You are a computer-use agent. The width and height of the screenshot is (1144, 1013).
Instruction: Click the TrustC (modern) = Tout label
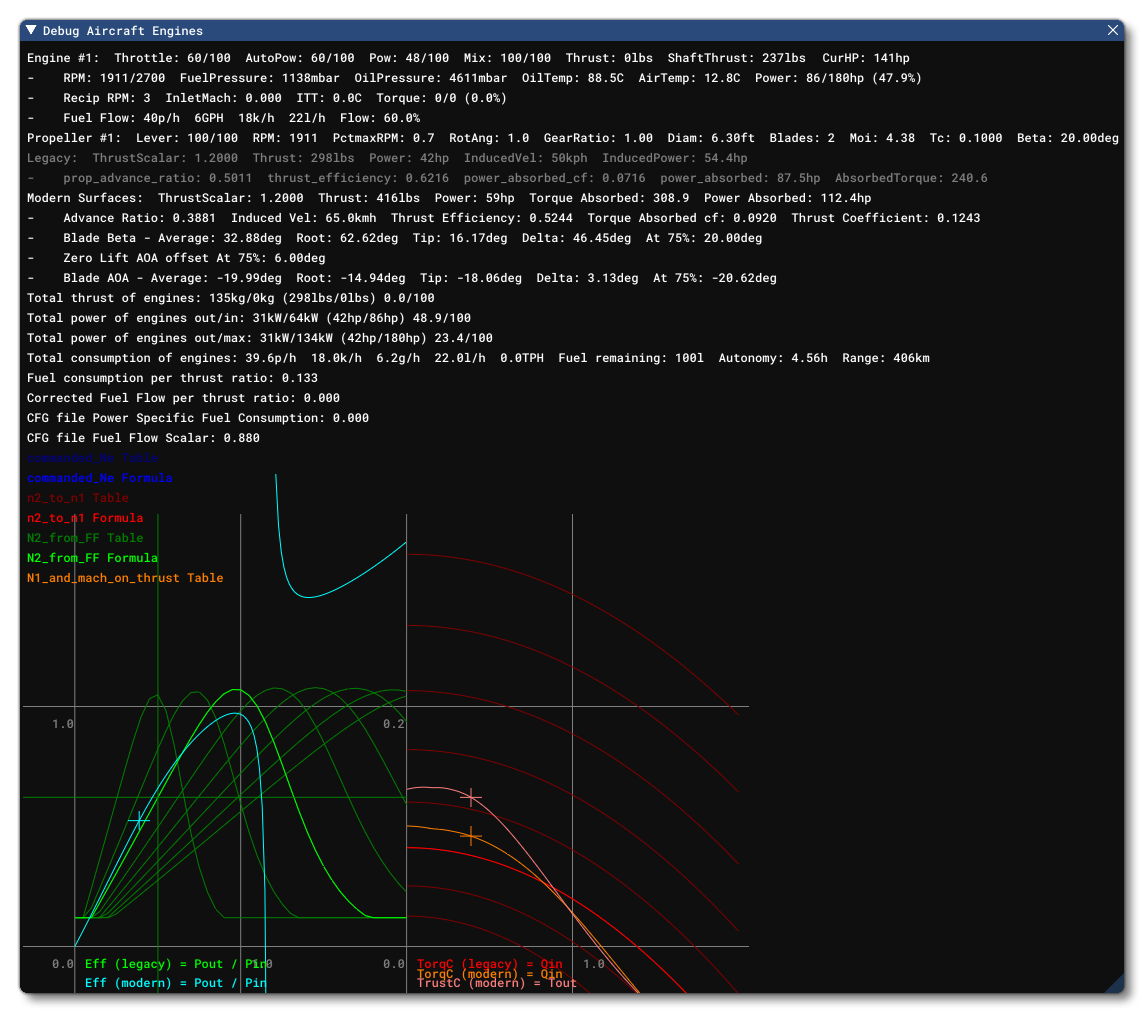pos(496,984)
